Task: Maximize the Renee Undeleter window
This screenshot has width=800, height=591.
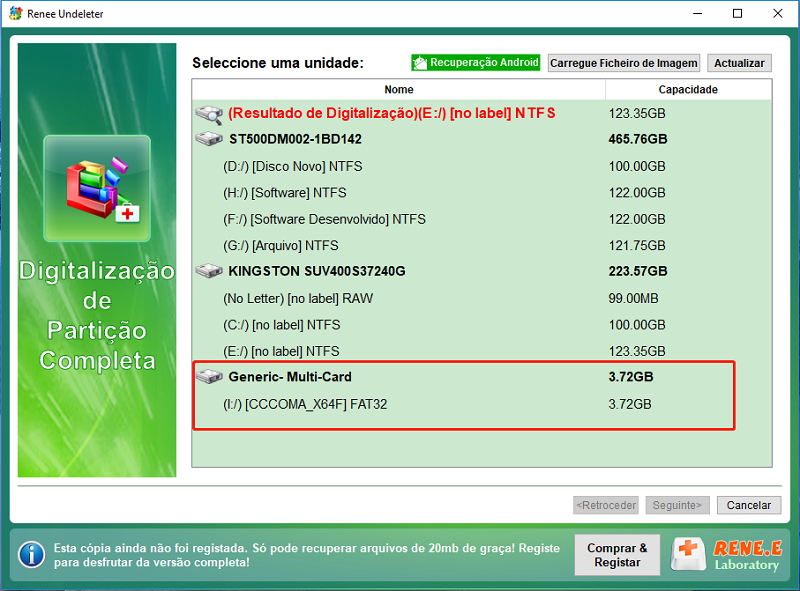Action: (737, 13)
